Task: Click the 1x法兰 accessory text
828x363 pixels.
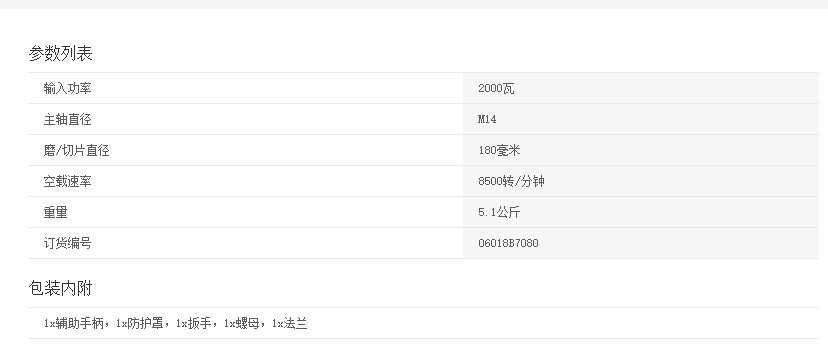Action: click(x=289, y=323)
